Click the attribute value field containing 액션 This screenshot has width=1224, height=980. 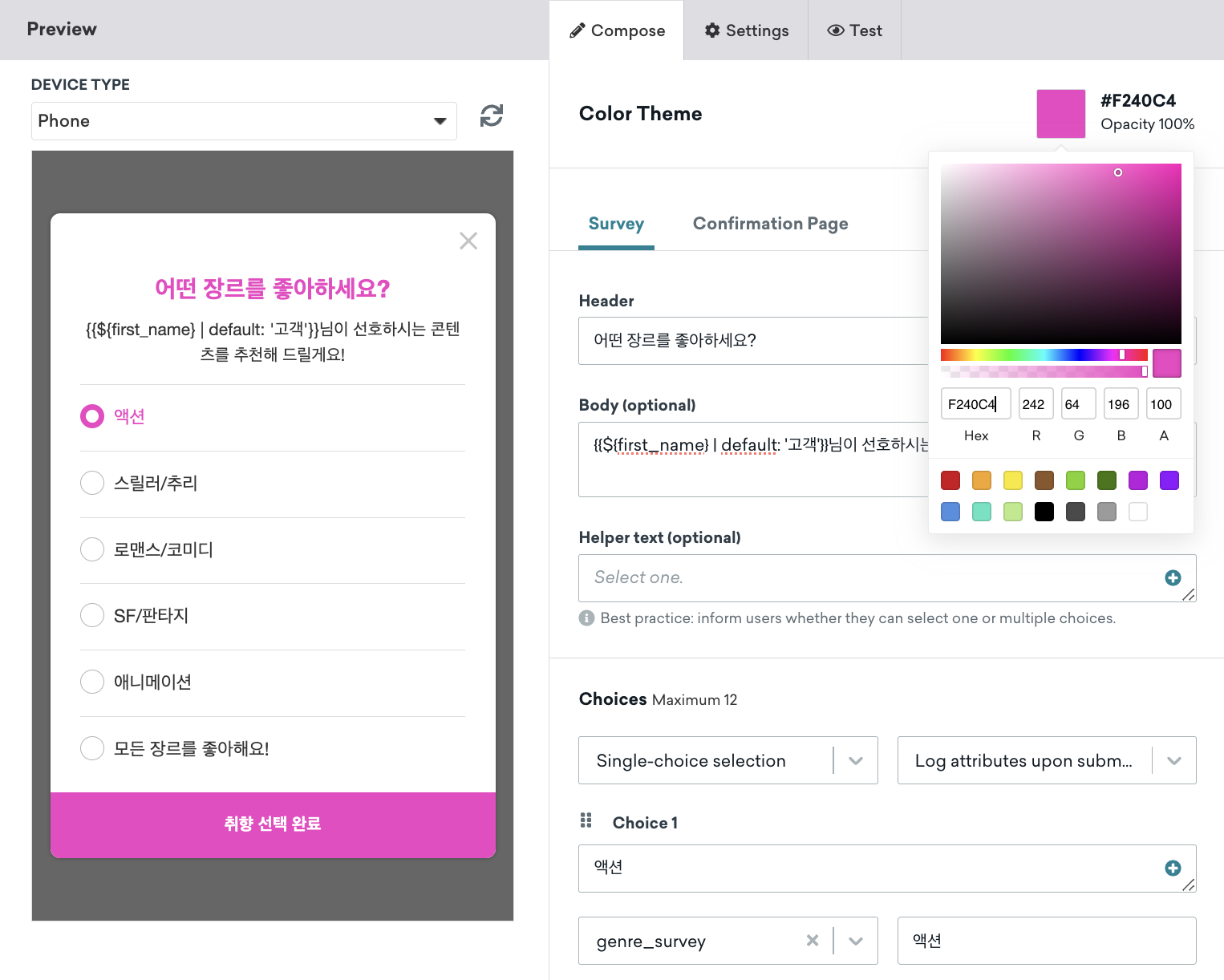(1047, 941)
